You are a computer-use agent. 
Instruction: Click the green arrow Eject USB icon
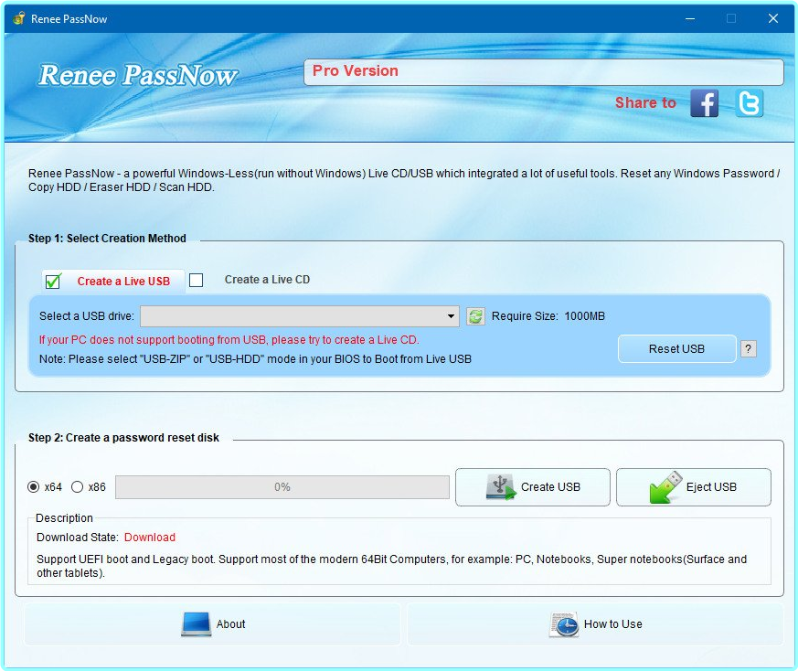(665, 487)
